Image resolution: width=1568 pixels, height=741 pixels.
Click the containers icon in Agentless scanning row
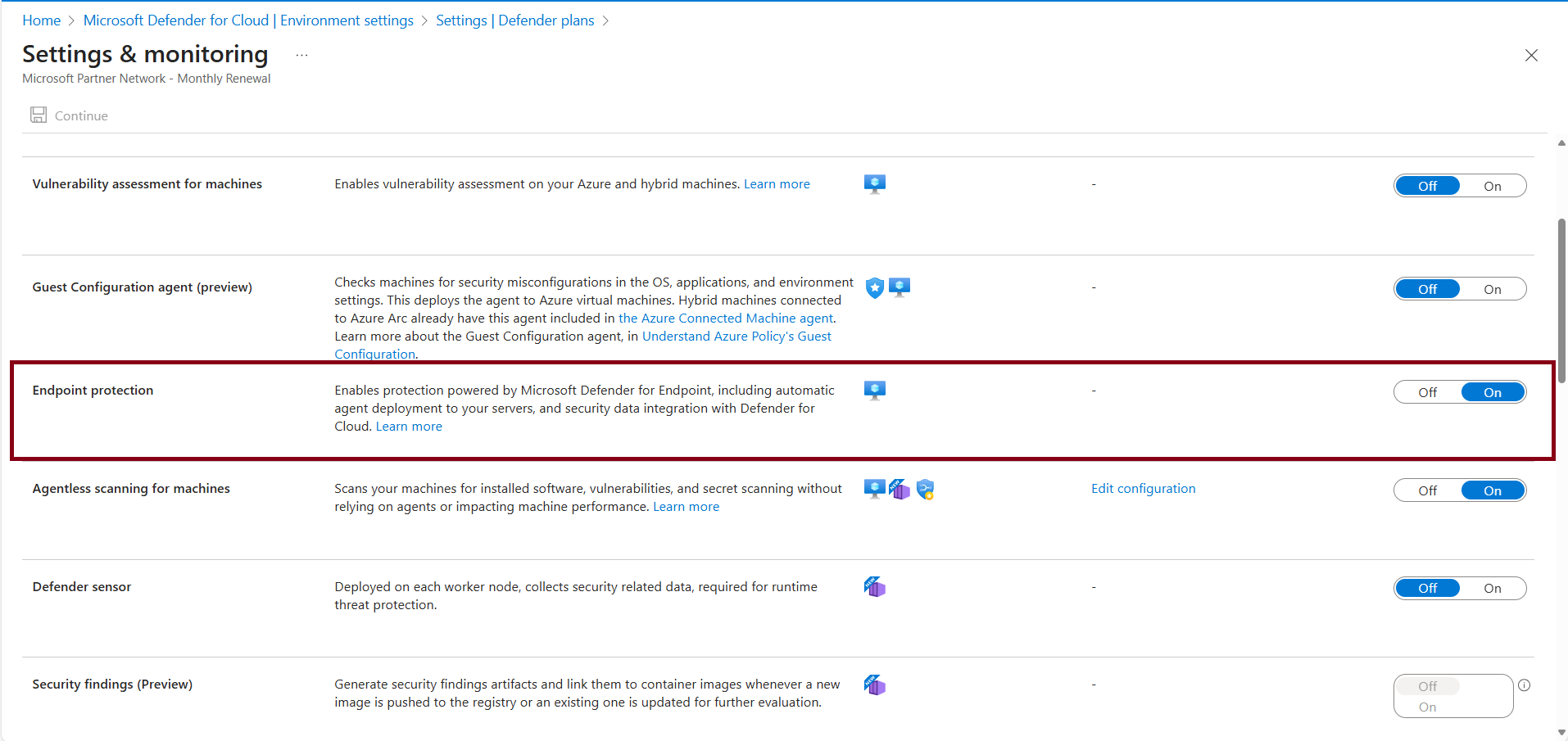[900, 489]
